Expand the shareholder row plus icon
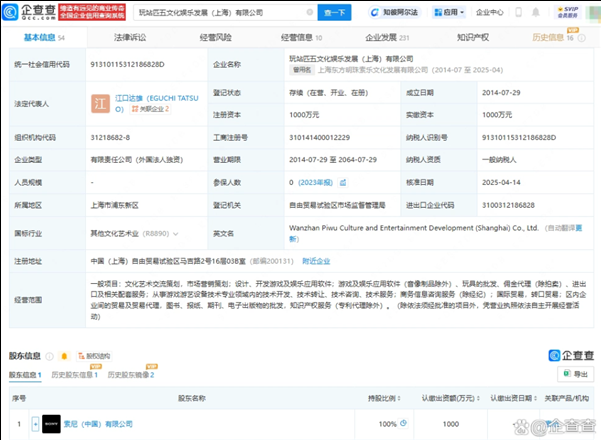This screenshot has height=440, width=601. (x=35, y=423)
